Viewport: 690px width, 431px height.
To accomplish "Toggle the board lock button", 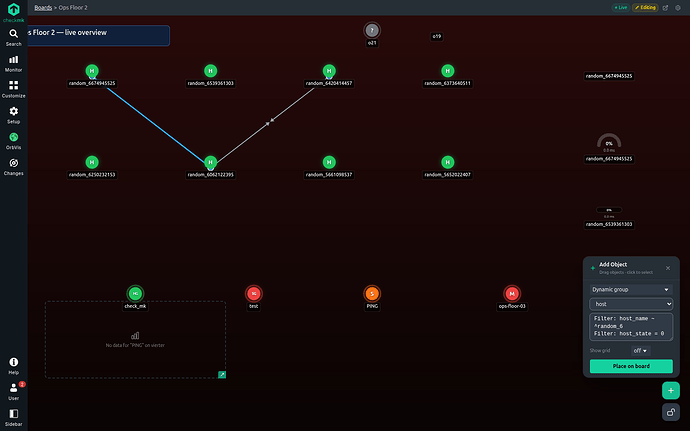I will tap(671, 413).
